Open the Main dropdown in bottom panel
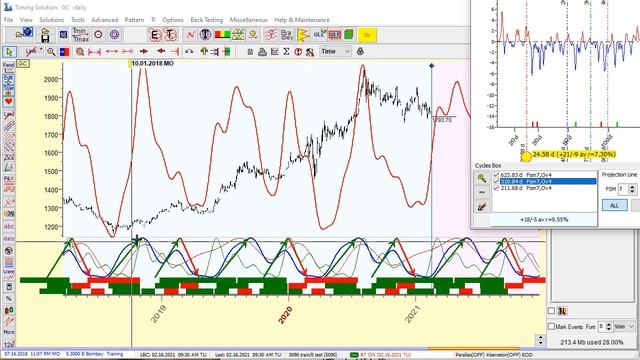Screen dimensions: 640x360 click(624, 327)
